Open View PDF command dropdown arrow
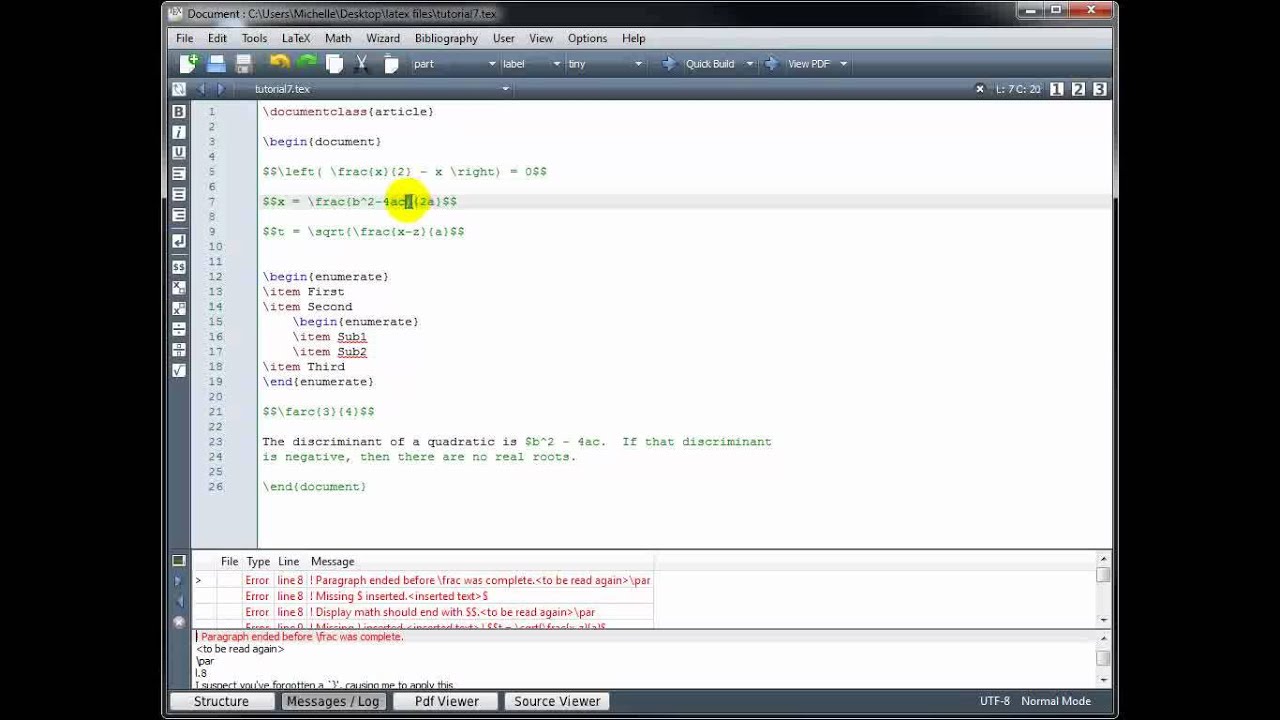1280x720 pixels. (x=843, y=64)
